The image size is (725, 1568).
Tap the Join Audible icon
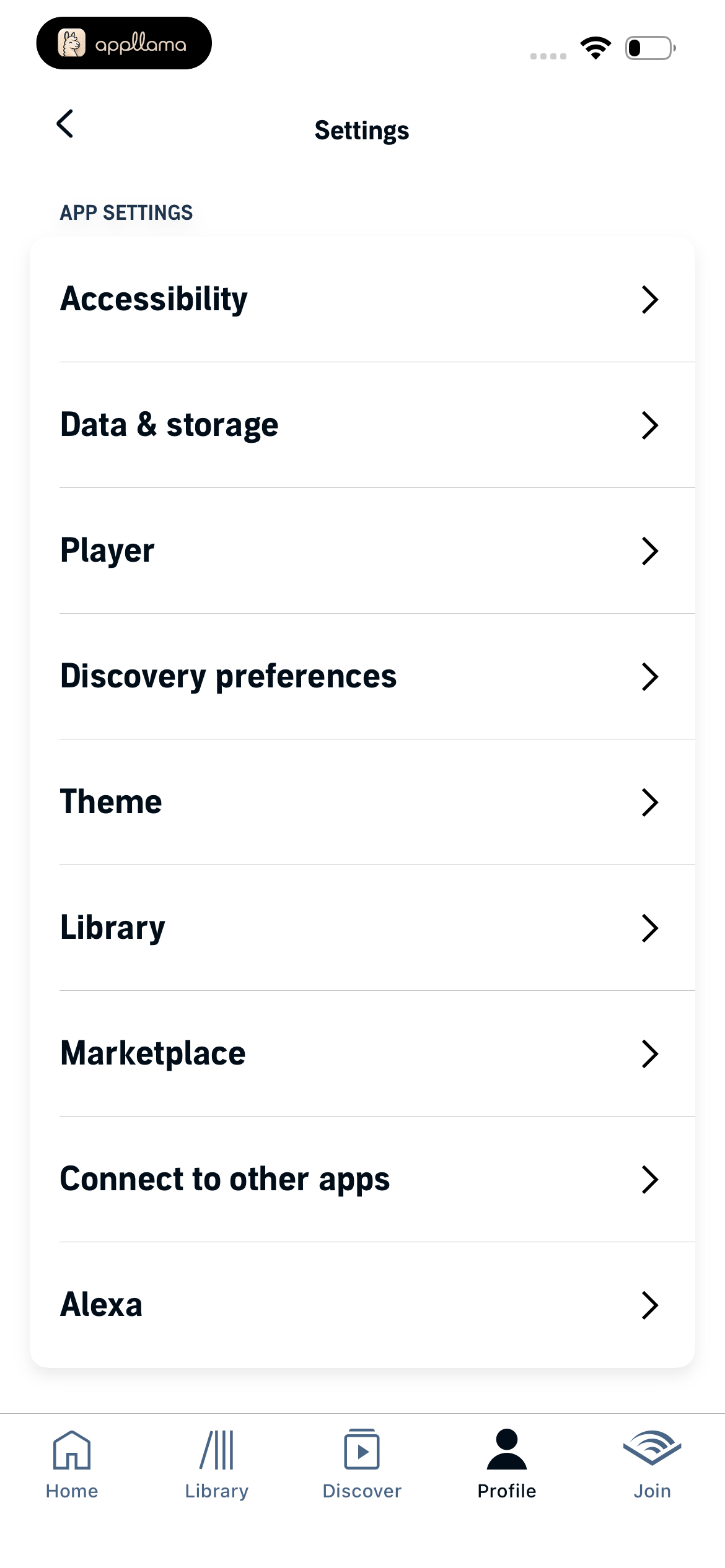(652, 1448)
